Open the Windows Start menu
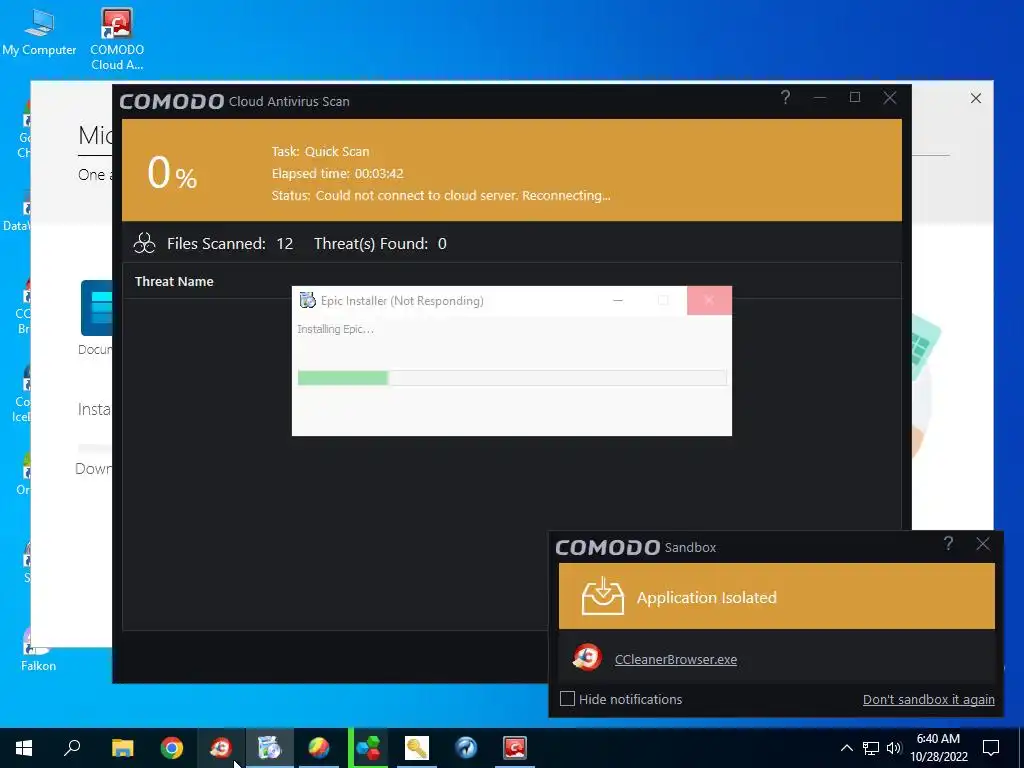 (24, 748)
